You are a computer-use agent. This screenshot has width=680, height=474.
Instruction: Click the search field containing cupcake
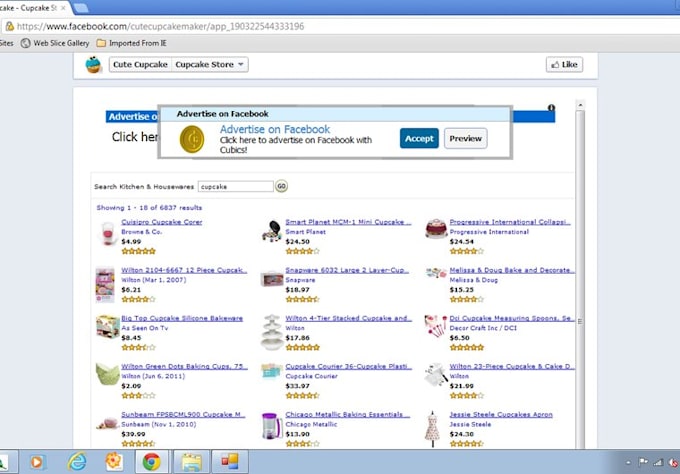pyautogui.click(x=235, y=186)
